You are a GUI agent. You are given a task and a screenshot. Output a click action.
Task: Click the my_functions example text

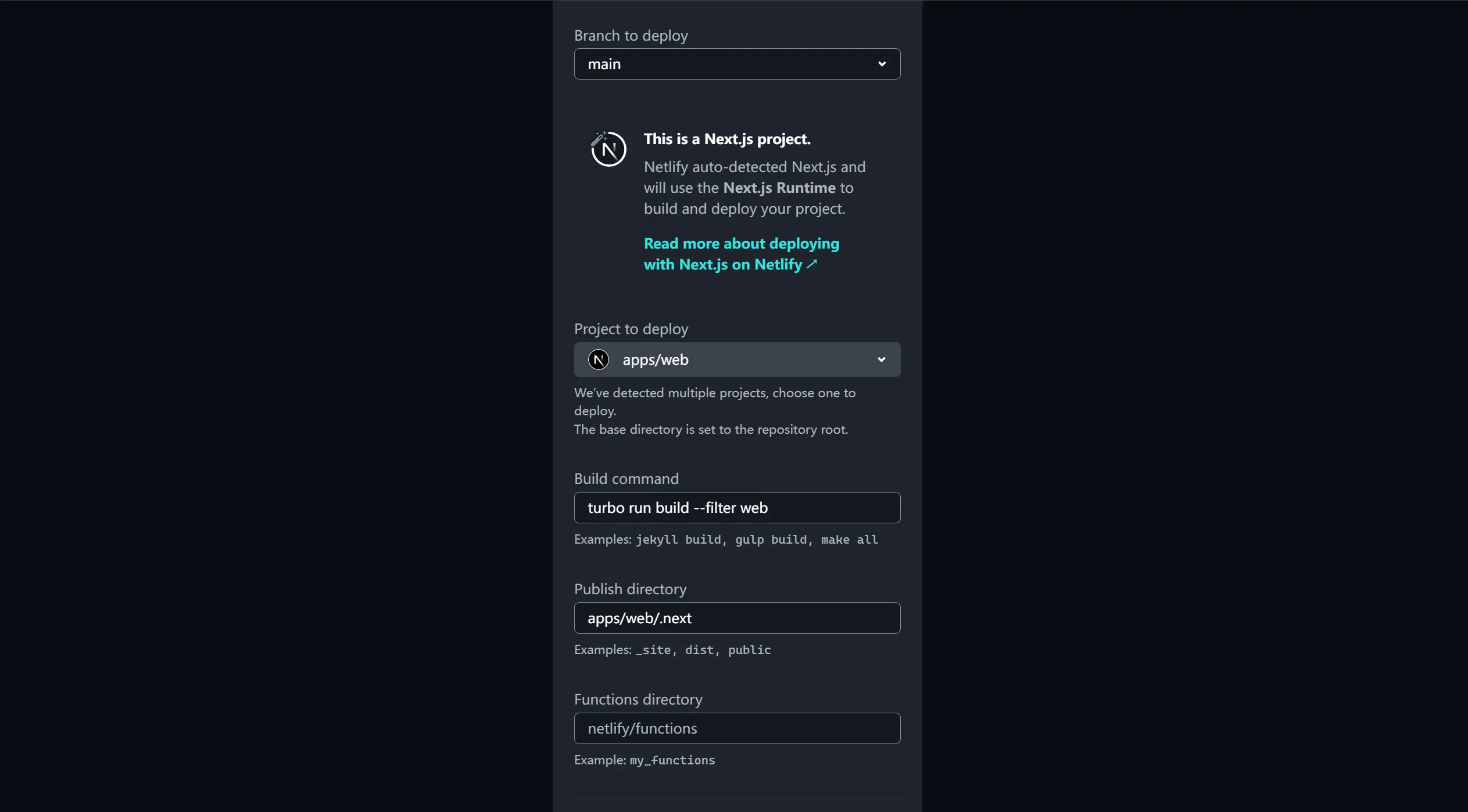672,760
